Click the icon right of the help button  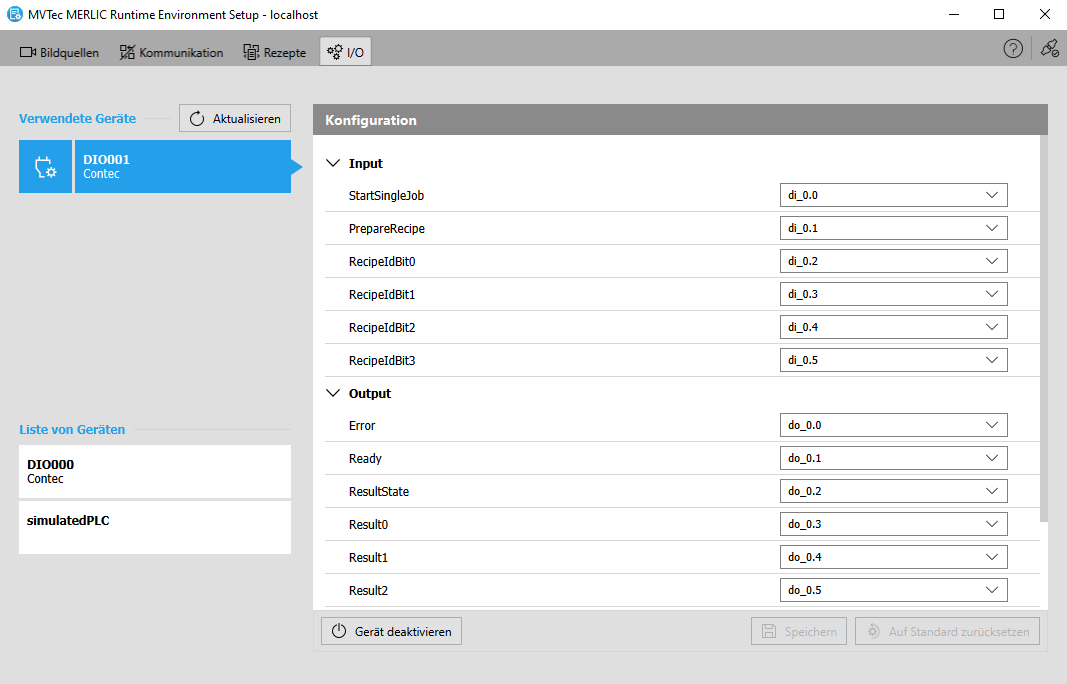pos(1049,49)
